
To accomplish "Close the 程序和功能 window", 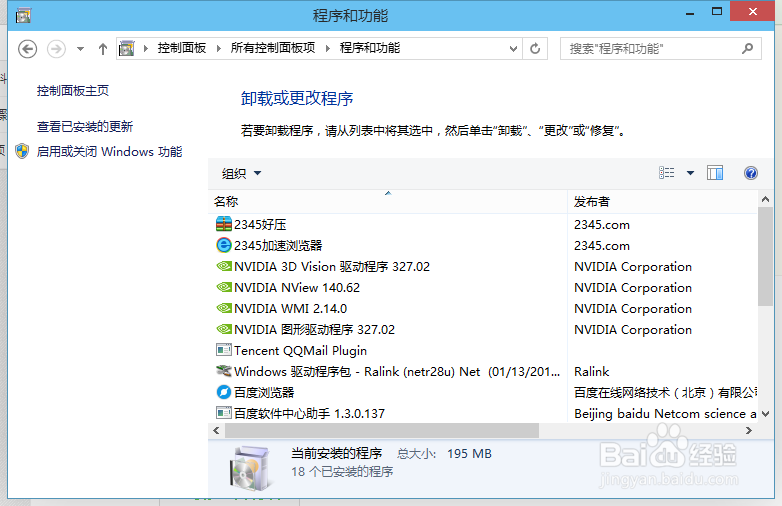I will point(753,11).
